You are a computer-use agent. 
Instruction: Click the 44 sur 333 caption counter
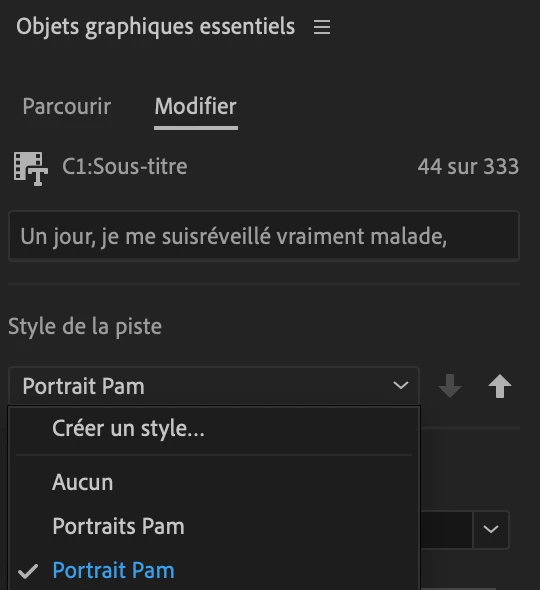pyautogui.click(x=468, y=167)
